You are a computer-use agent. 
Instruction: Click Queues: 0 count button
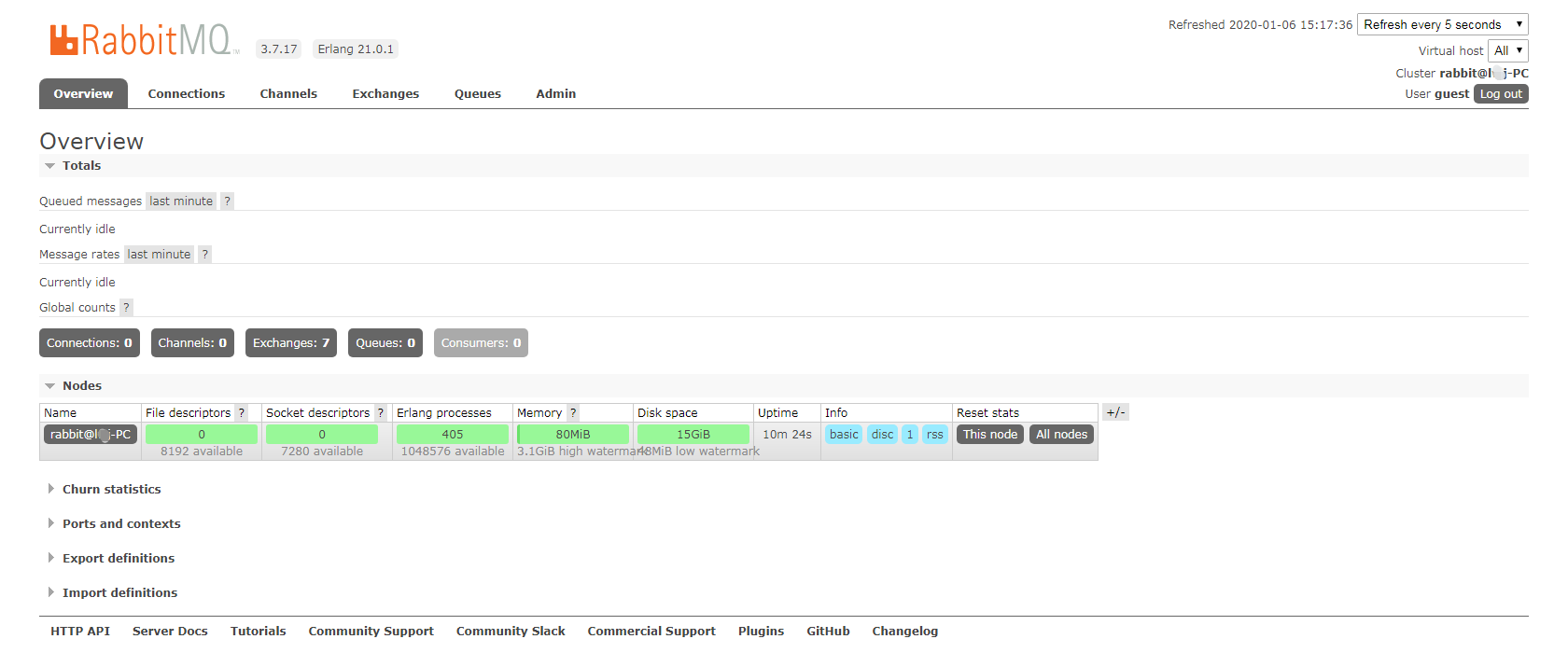385,342
